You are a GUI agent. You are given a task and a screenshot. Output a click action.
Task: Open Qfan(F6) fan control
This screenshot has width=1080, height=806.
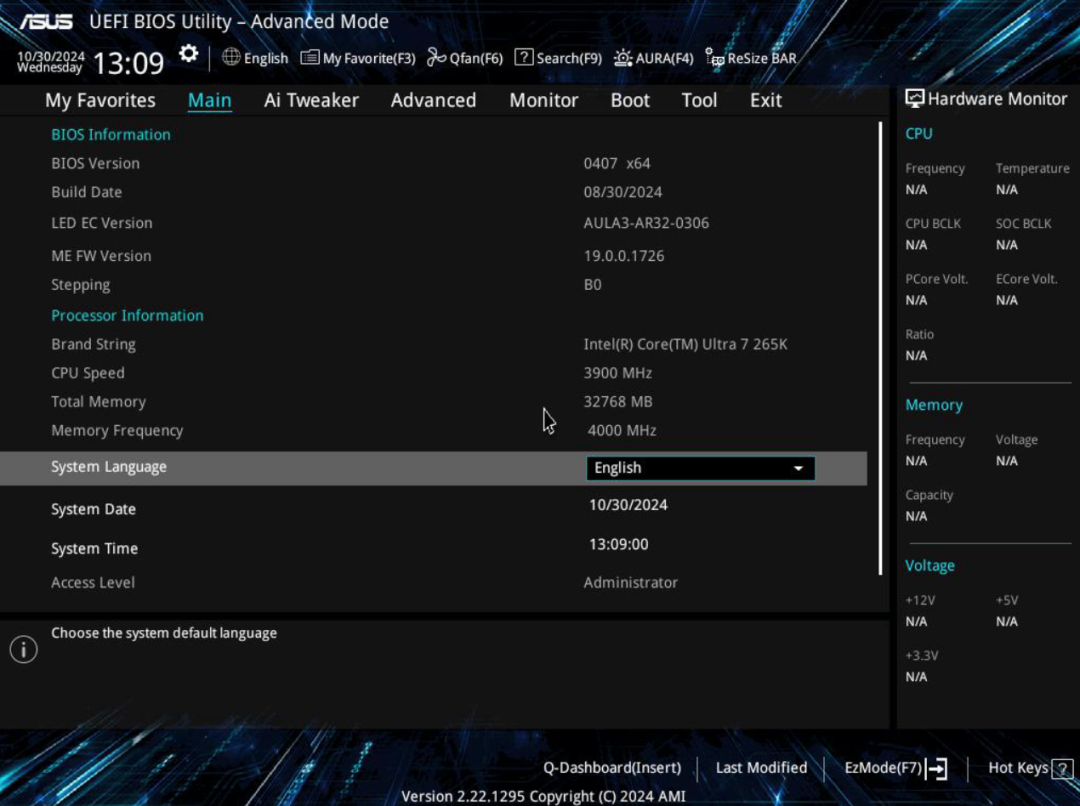point(436,58)
